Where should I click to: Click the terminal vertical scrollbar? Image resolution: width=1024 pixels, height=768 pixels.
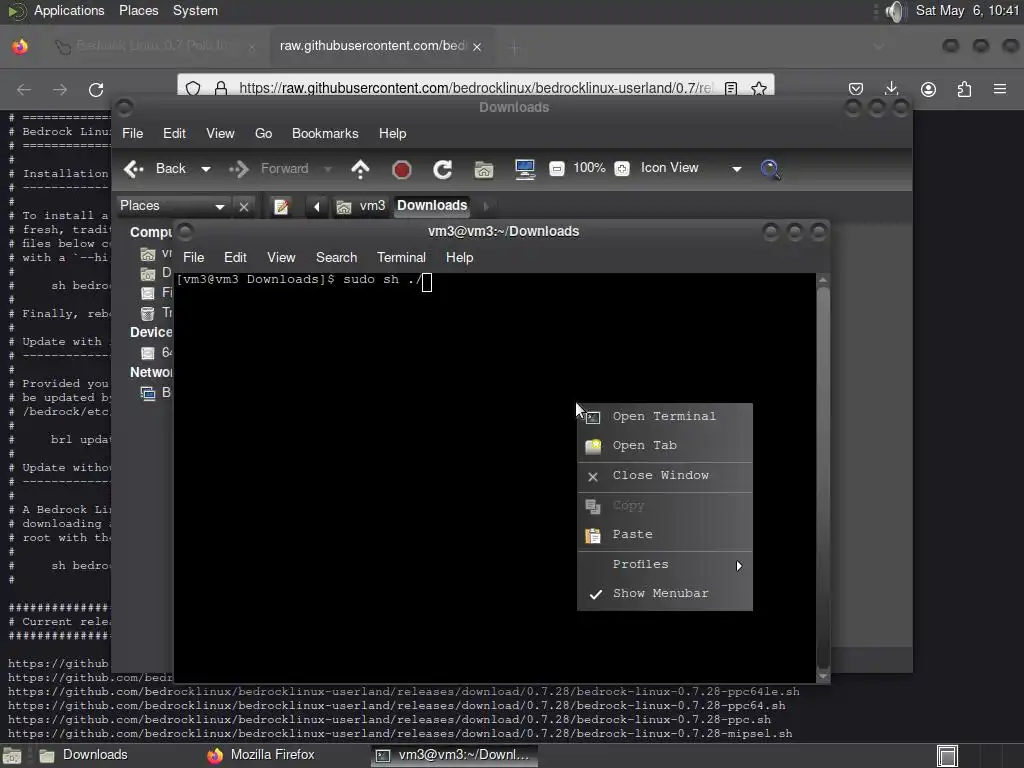[x=823, y=479]
